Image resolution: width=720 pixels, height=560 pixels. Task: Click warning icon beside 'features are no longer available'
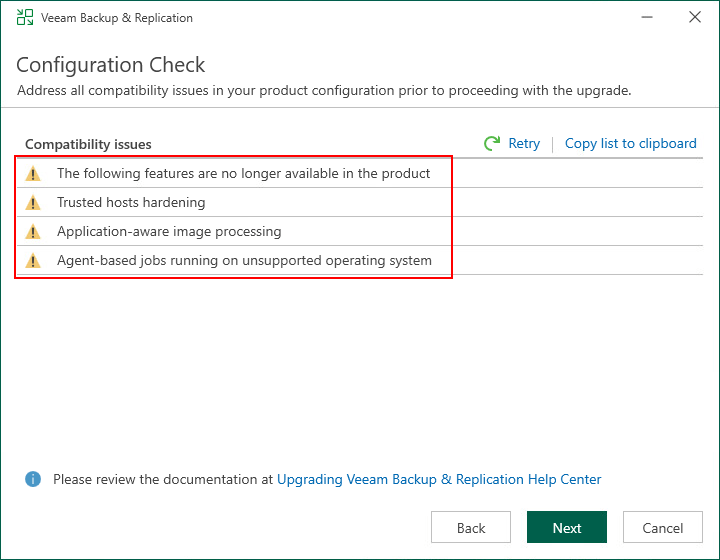(x=34, y=174)
